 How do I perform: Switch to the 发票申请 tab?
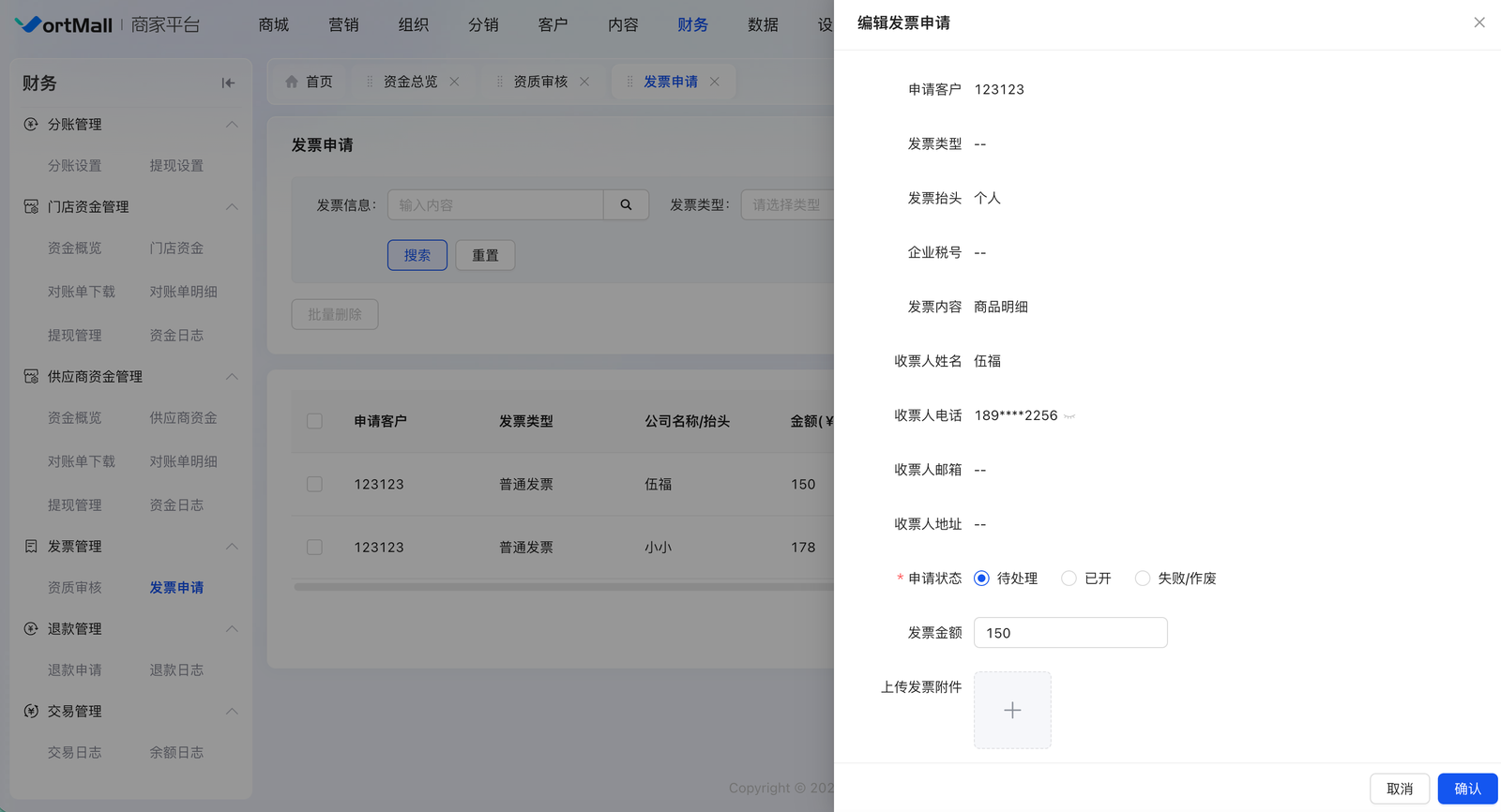click(670, 82)
